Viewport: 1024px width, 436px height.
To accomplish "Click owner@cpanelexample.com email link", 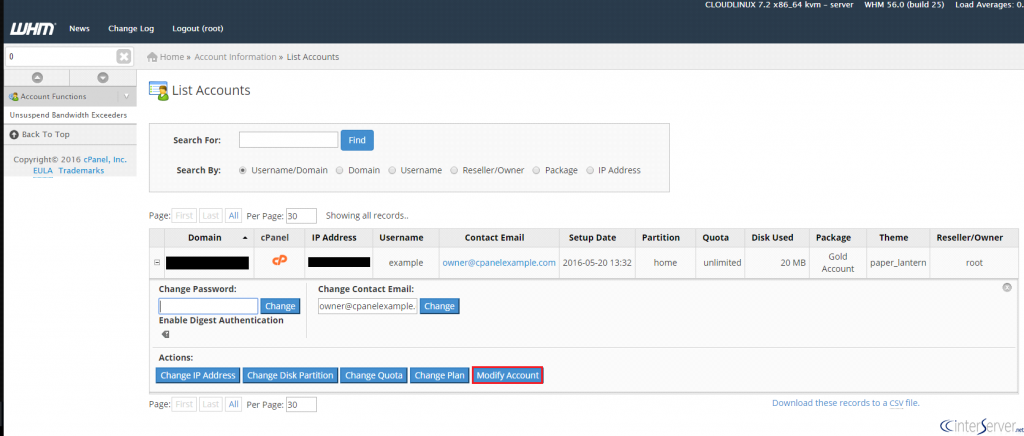I will pos(499,262).
